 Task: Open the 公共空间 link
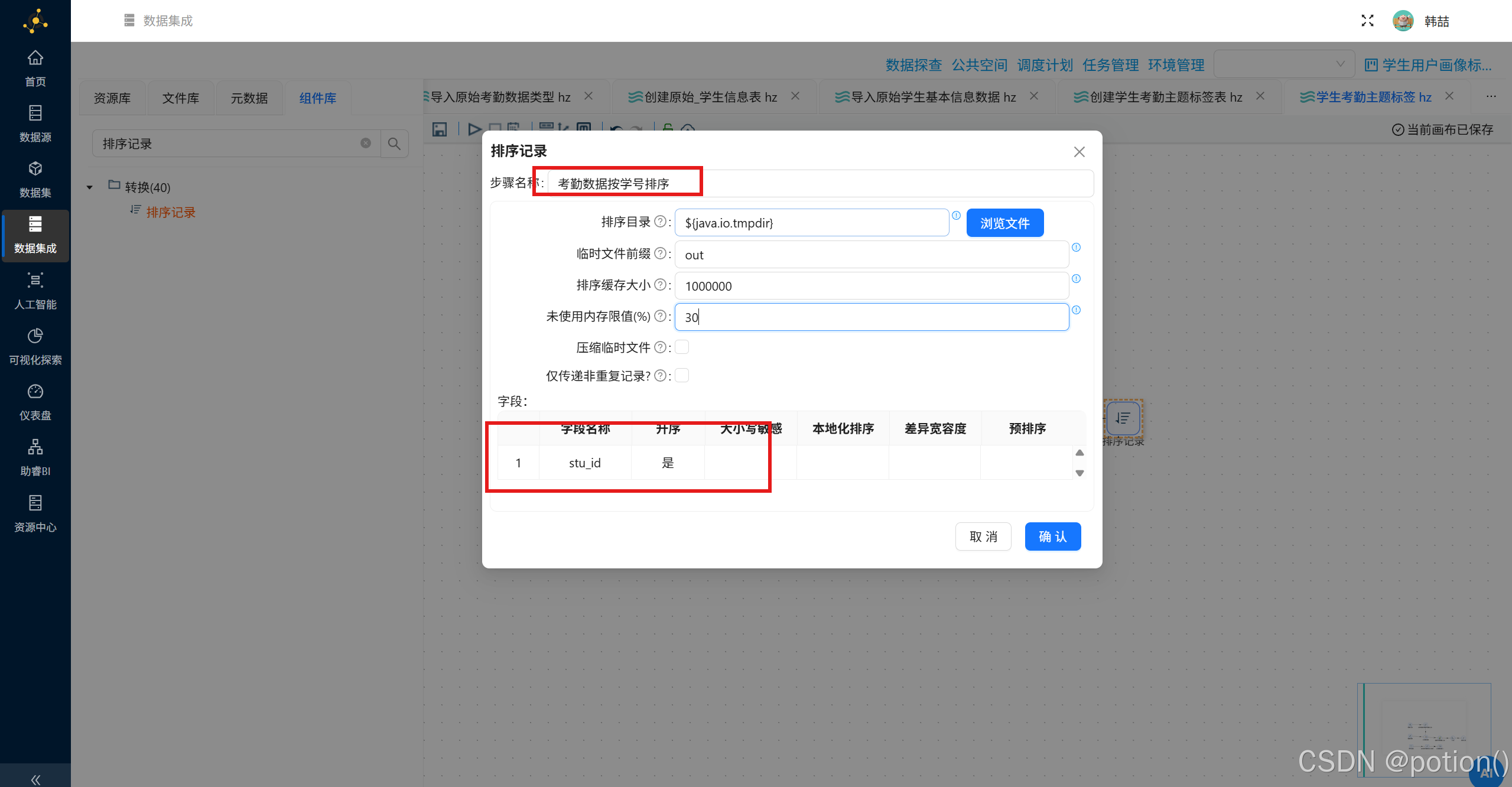point(979,65)
